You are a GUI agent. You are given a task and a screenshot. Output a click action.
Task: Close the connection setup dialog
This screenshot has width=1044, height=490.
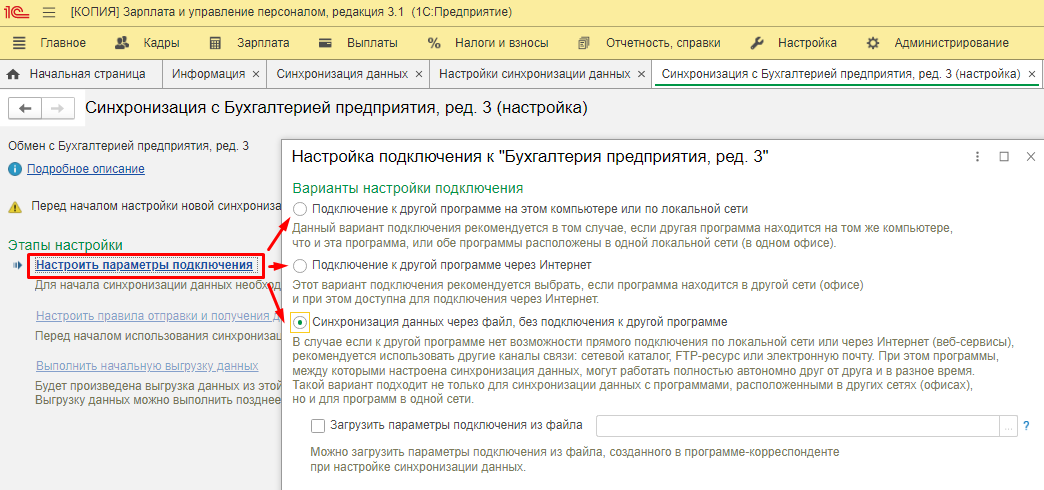[1031, 156]
